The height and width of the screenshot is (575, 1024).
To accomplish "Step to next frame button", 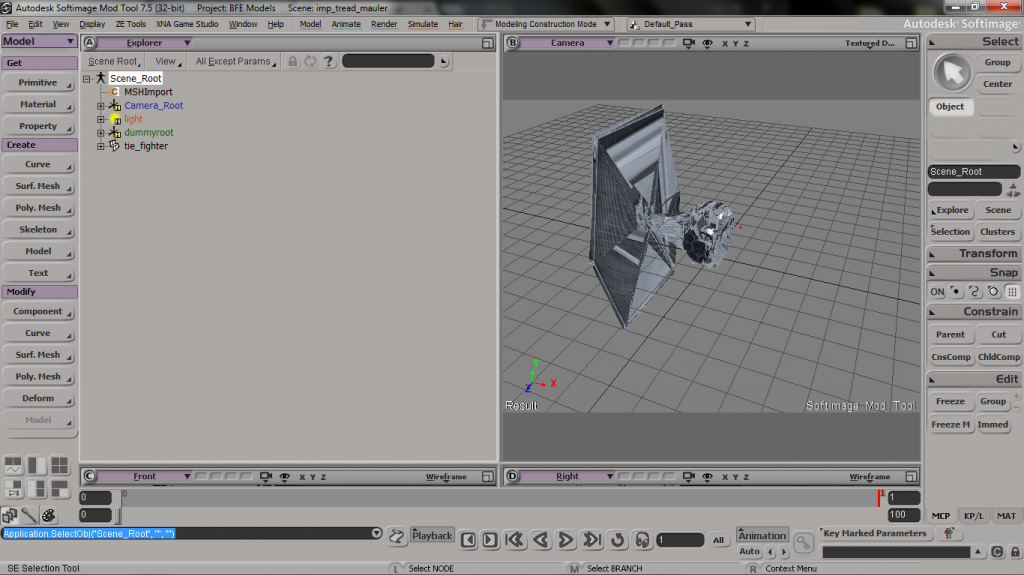I will (490, 540).
